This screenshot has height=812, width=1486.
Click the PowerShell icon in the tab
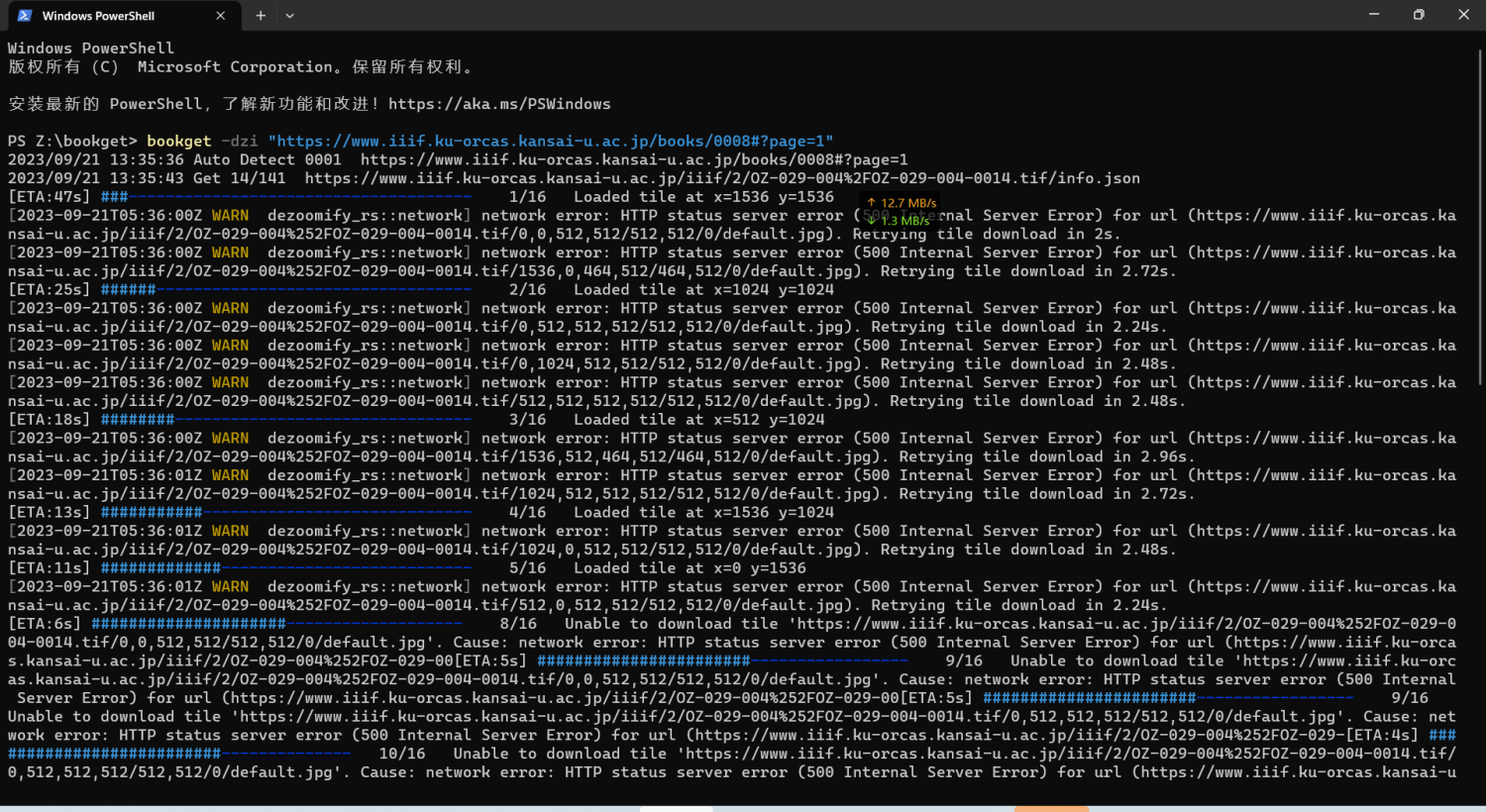25,16
